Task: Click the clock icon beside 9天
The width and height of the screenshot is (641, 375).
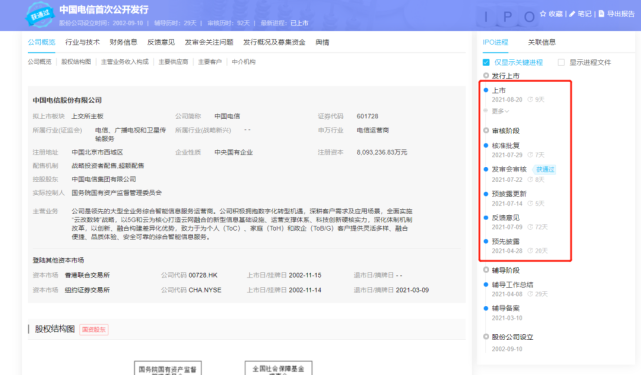Action: coord(530,99)
